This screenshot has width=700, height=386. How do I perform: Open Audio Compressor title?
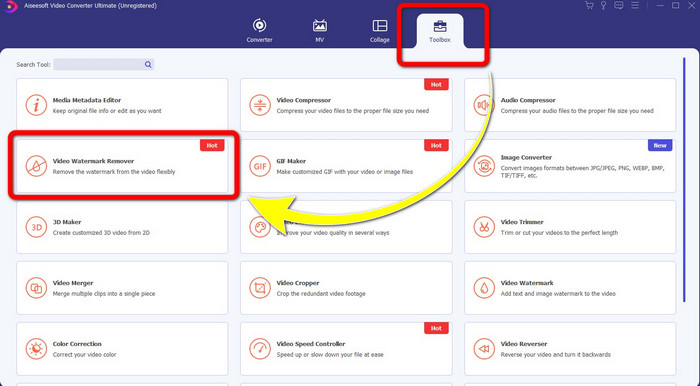528,100
